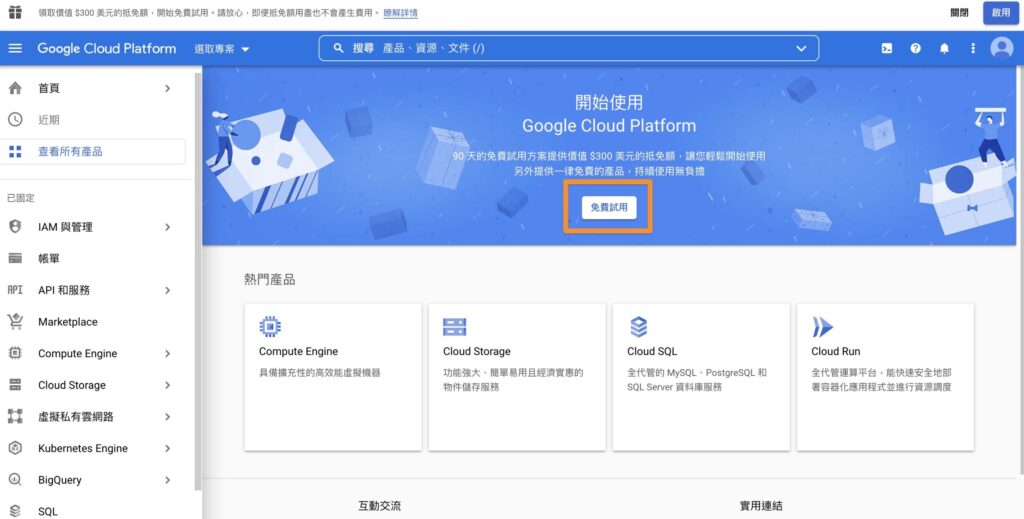Viewport: 1024px width, 519px height.
Task: Click the VPC network icon
Action: 15,417
